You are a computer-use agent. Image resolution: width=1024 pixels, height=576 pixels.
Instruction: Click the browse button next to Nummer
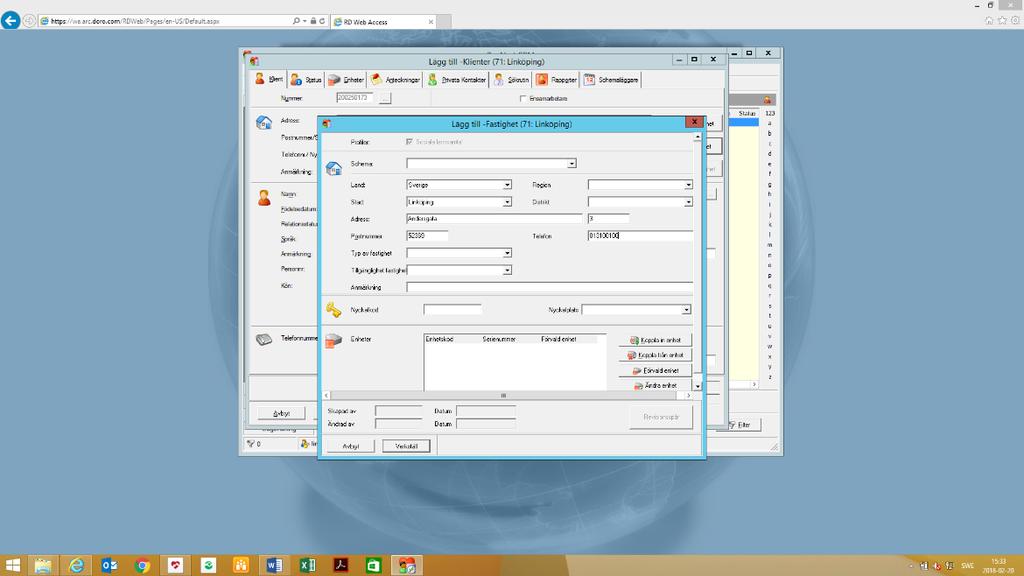click(385, 98)
